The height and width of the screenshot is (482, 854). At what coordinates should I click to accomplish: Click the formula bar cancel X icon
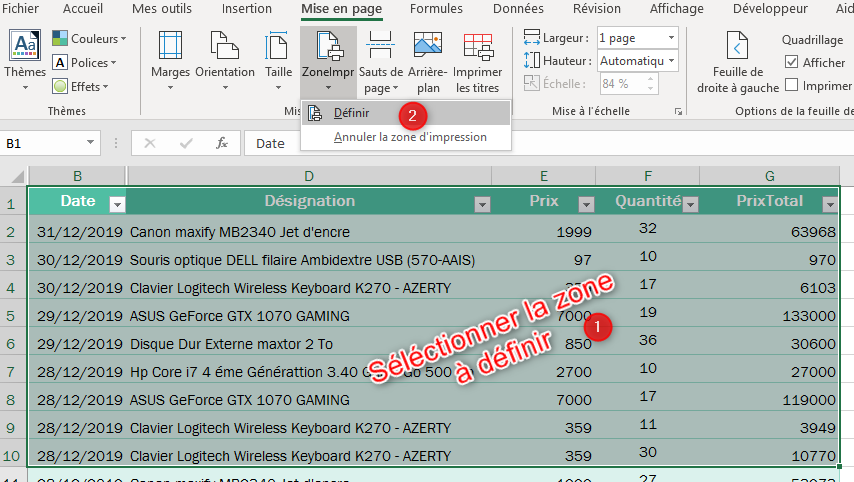point(150,143)
